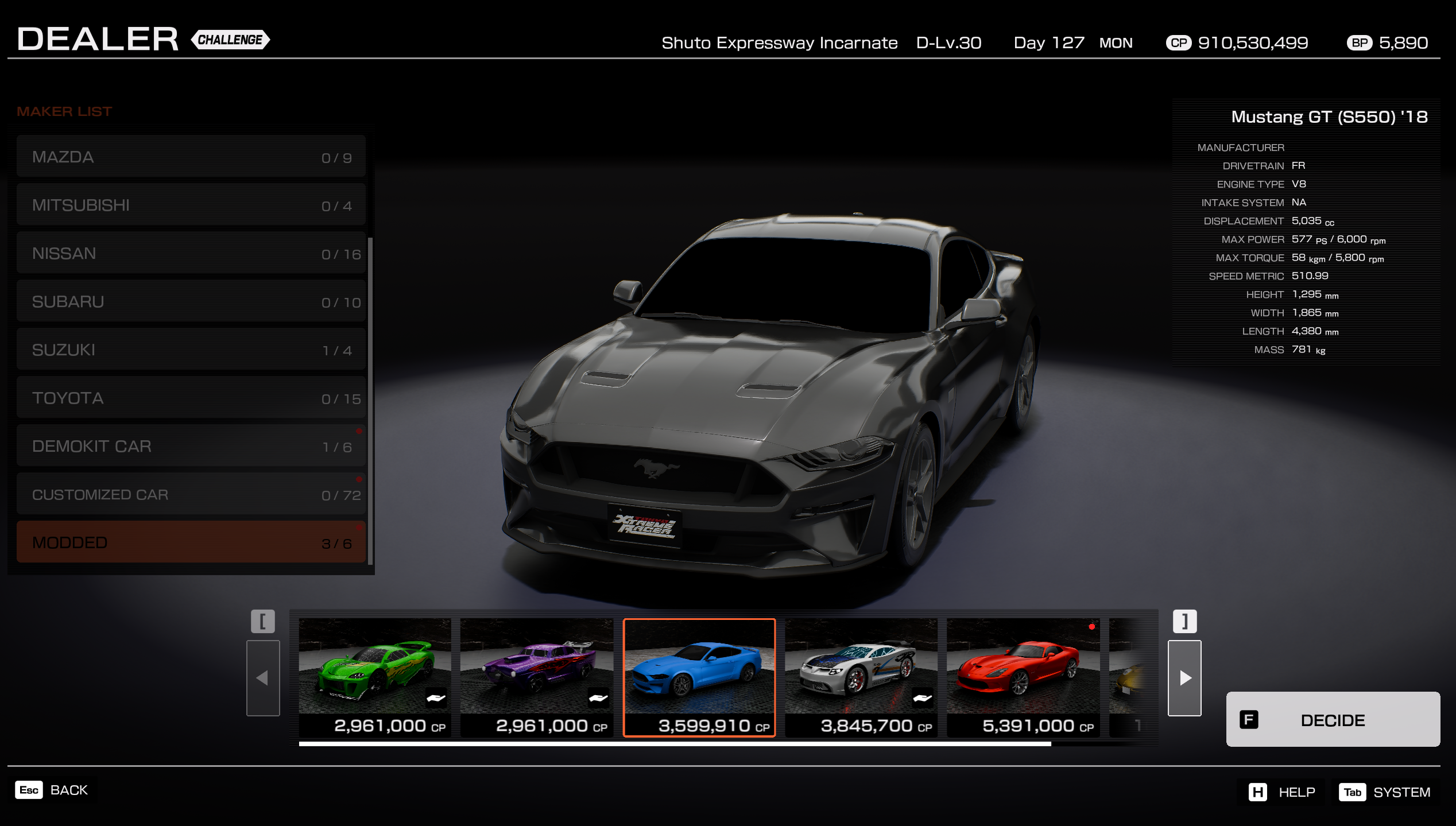Screen dimensions: 1456x826
Task: Click the H key icon beside HELP
Action: 1257,792
